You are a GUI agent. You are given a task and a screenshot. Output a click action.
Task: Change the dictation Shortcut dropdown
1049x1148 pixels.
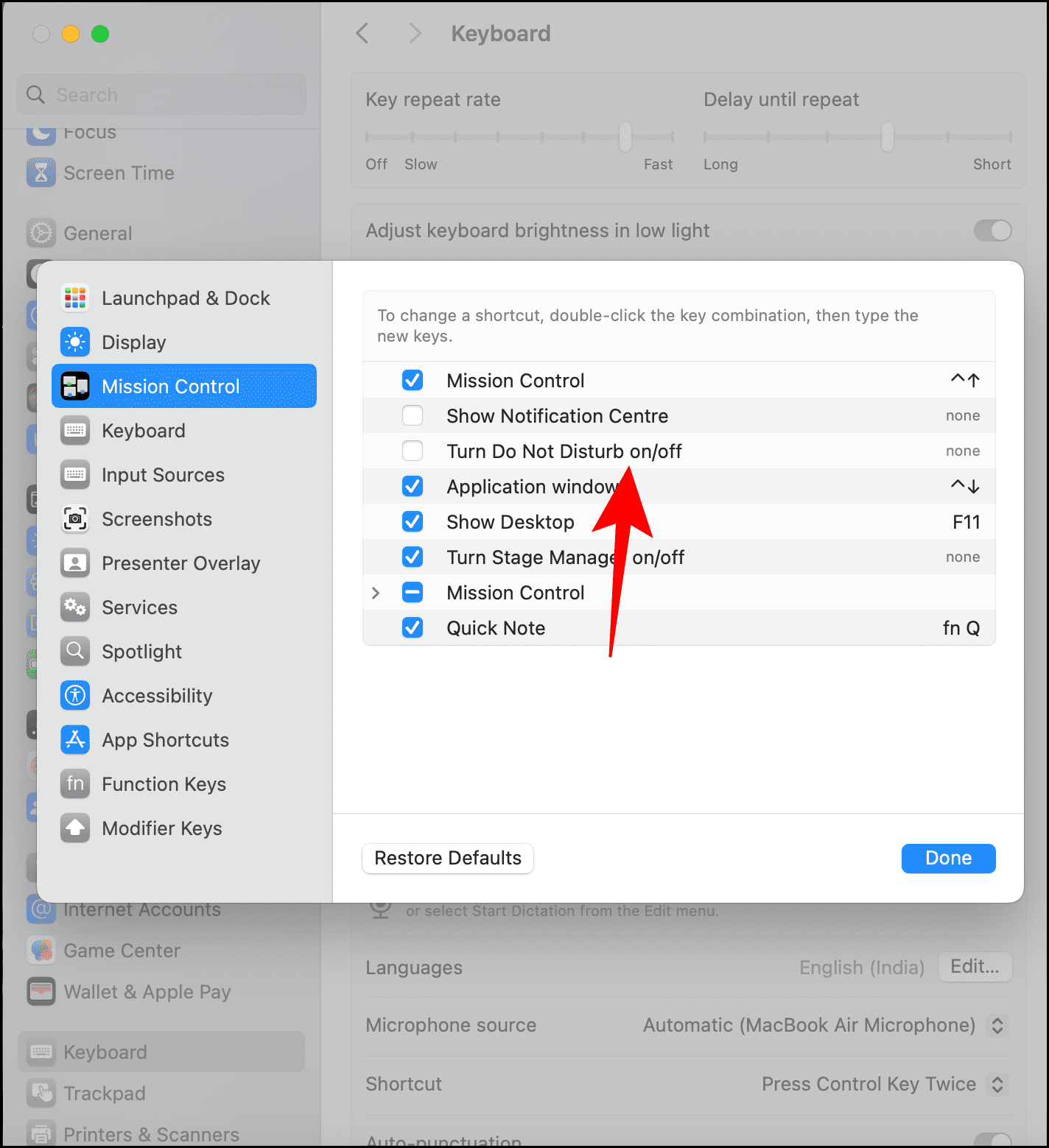[x=998, y=1084]
